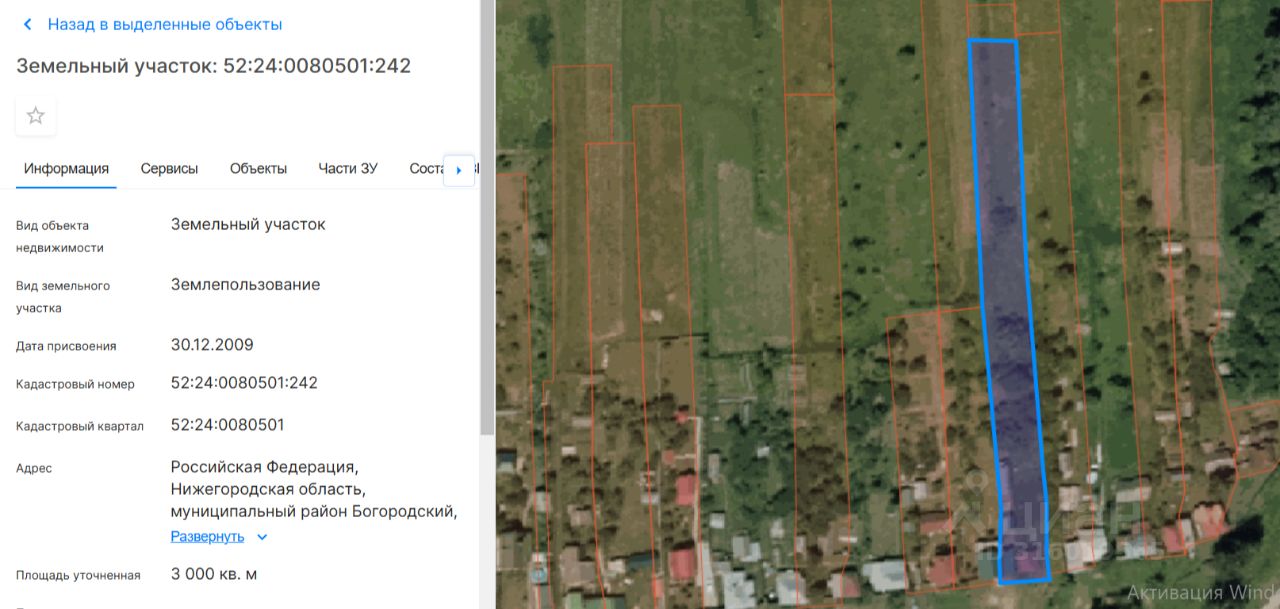Click the back arrow chevron icon

click(x=27, y=24)
